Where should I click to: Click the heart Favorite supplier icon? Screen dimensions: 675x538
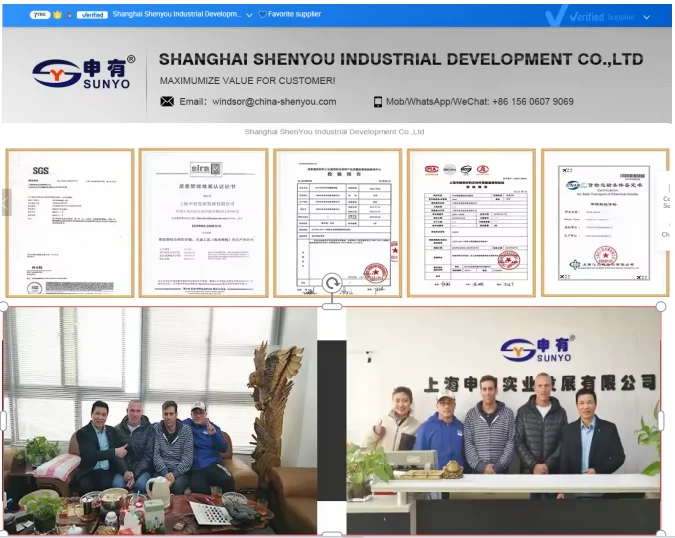[x=262, y=14]
